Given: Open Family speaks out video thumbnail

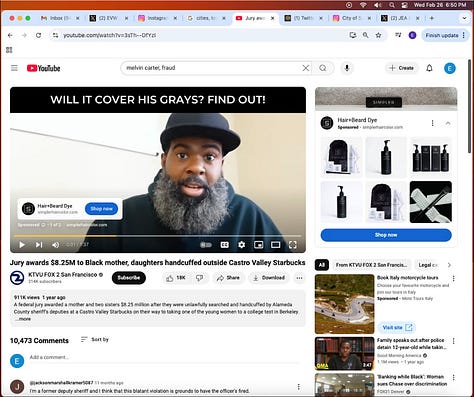Looking at the screenshot, I should (x=344, y=353).
